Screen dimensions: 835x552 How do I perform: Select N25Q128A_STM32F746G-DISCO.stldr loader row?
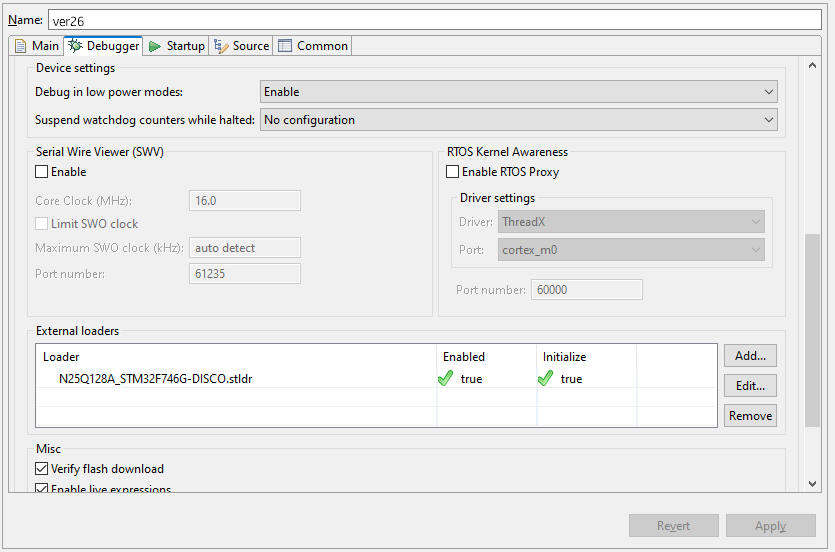tap(156, 379)
